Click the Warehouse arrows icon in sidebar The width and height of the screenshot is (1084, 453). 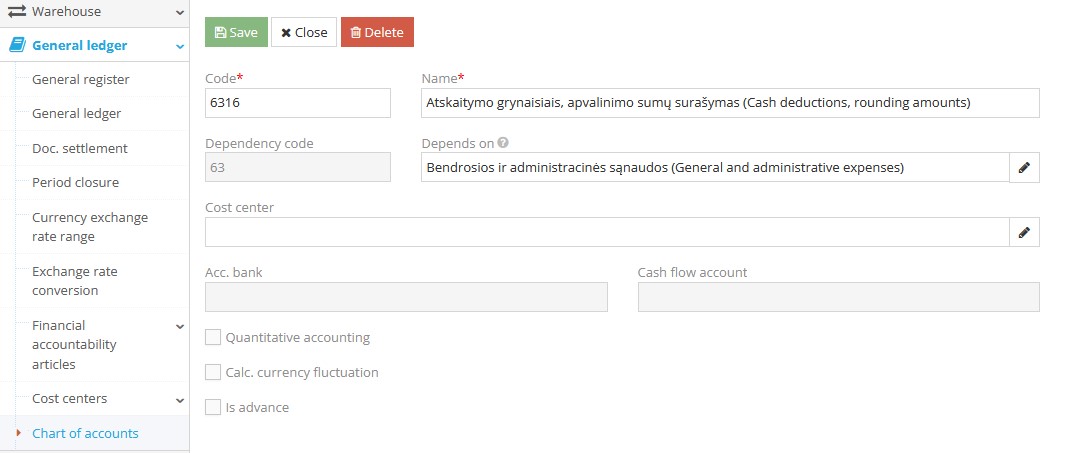coord(17,12)
